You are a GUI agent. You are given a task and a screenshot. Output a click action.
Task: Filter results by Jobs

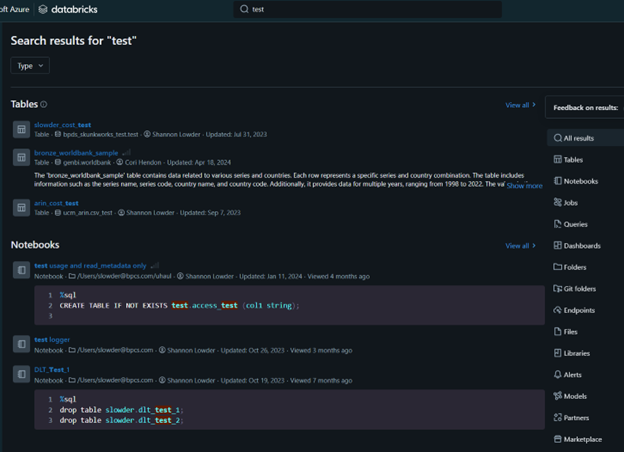[566, 203]
